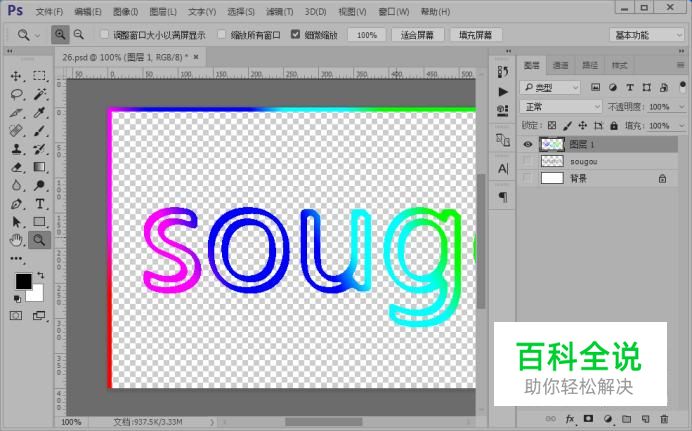Toggle lock transparent pixels

pos(552,126)
